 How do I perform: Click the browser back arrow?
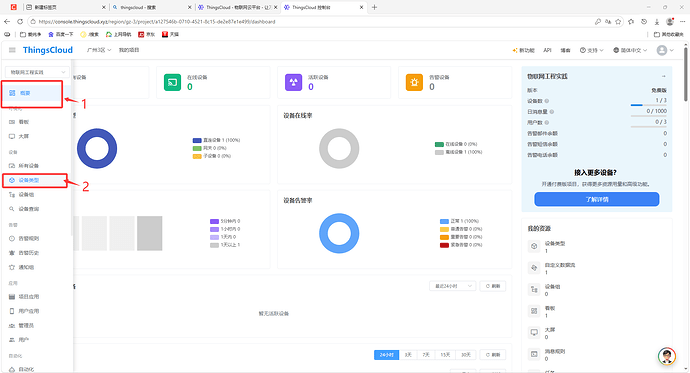coord(7,22)
